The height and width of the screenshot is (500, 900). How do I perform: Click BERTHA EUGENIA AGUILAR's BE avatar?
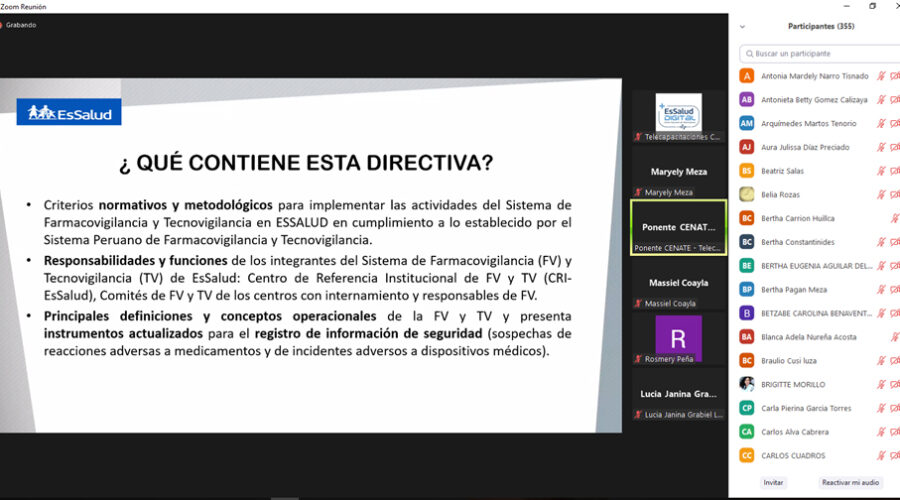tap(747, 266)
